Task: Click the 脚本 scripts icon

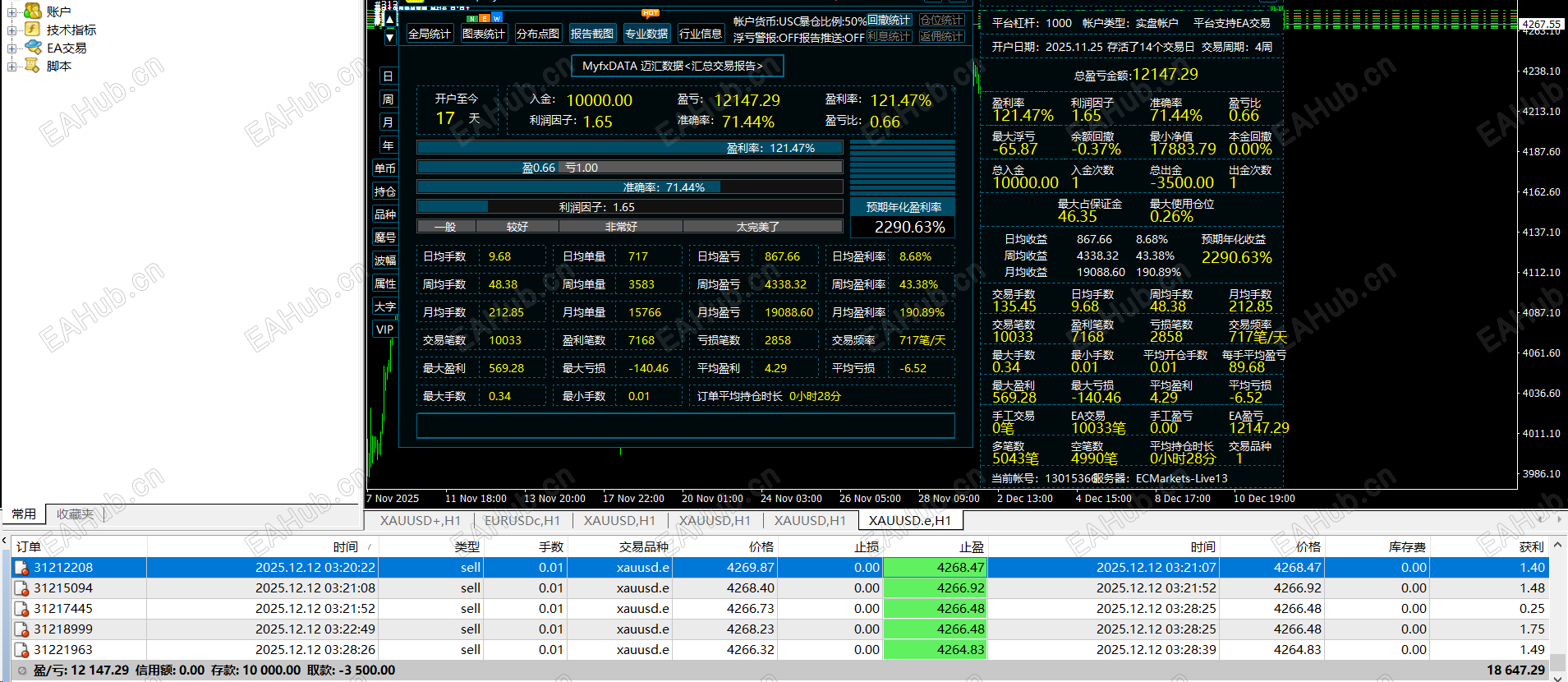Action: [33, 66]
